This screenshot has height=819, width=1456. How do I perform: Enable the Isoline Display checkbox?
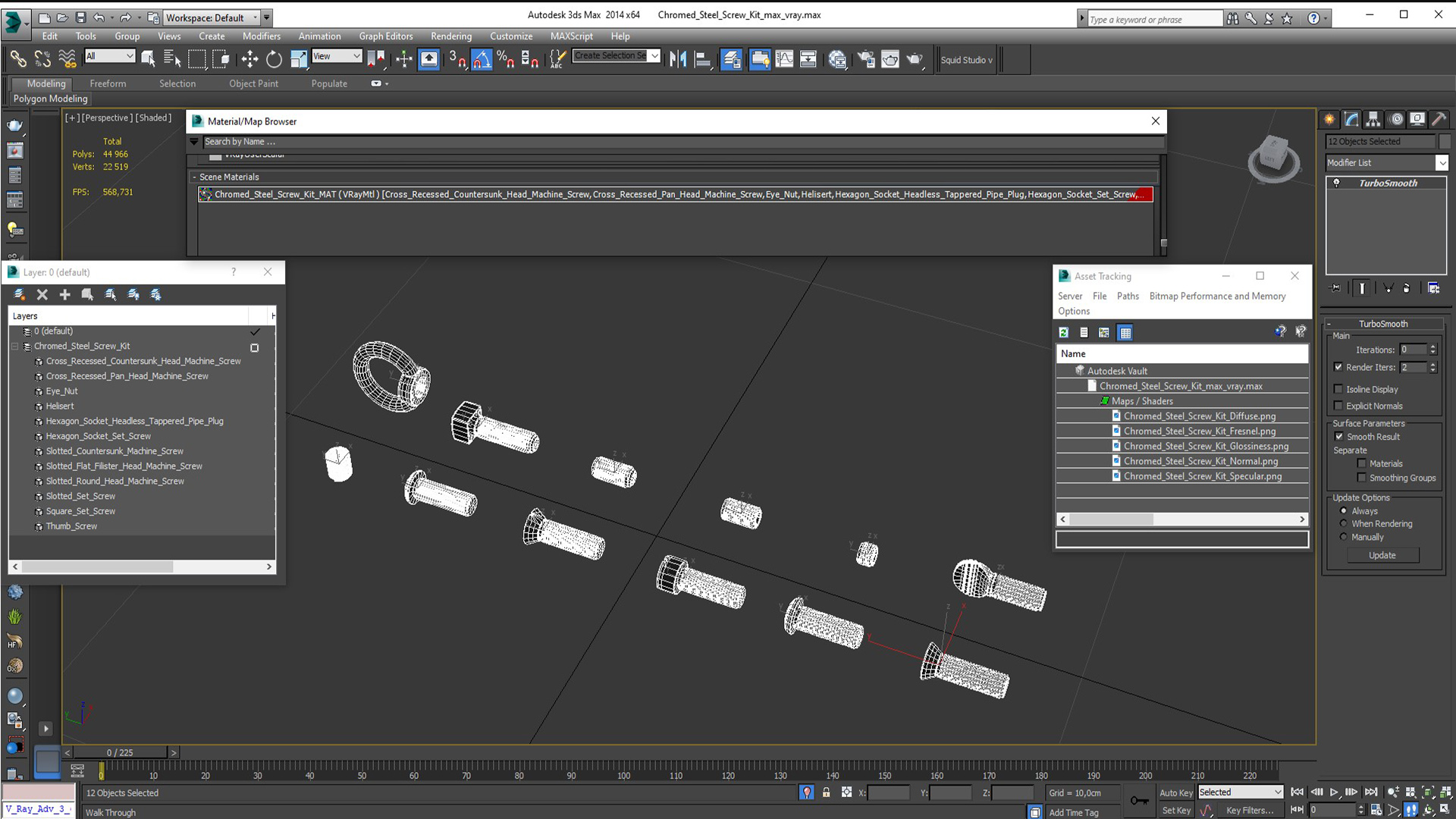tap(1338, 389)
